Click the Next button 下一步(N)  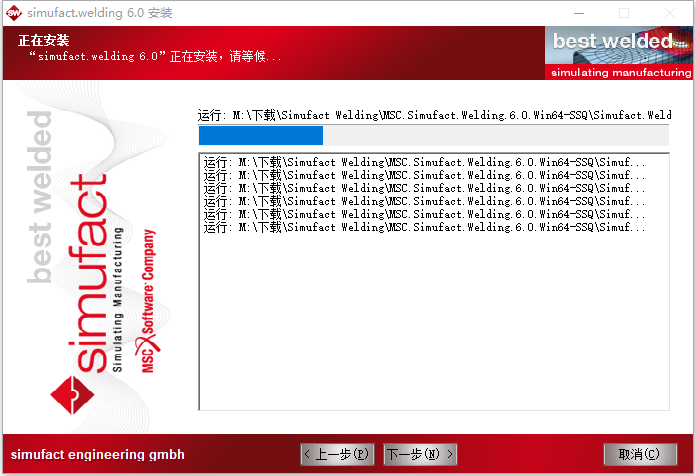[x=420, y=454]
